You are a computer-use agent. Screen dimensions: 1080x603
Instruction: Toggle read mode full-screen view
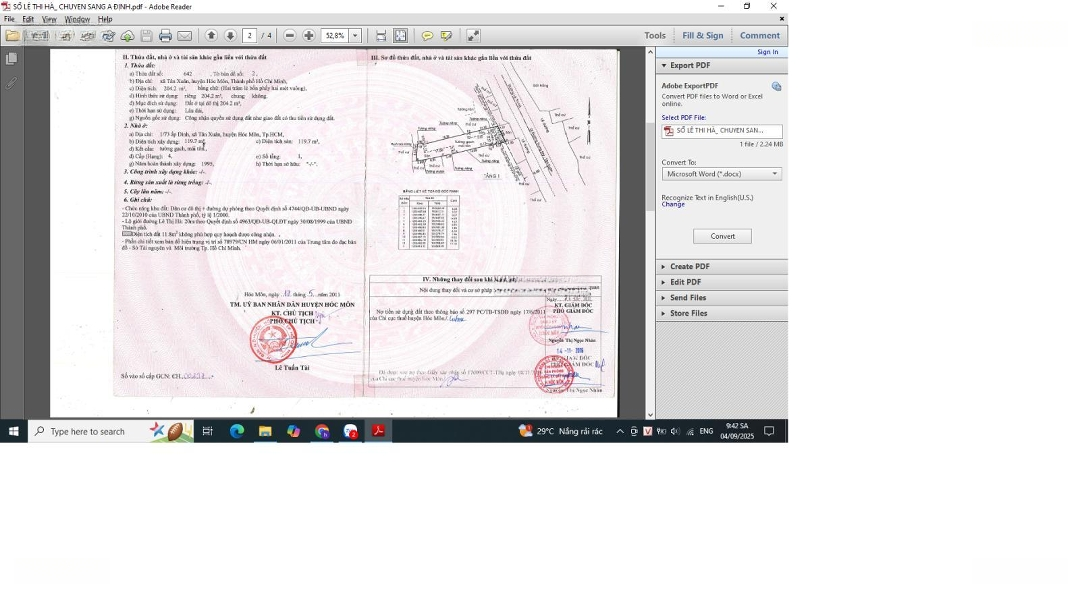pyautogui.click(x=473, y=36)
